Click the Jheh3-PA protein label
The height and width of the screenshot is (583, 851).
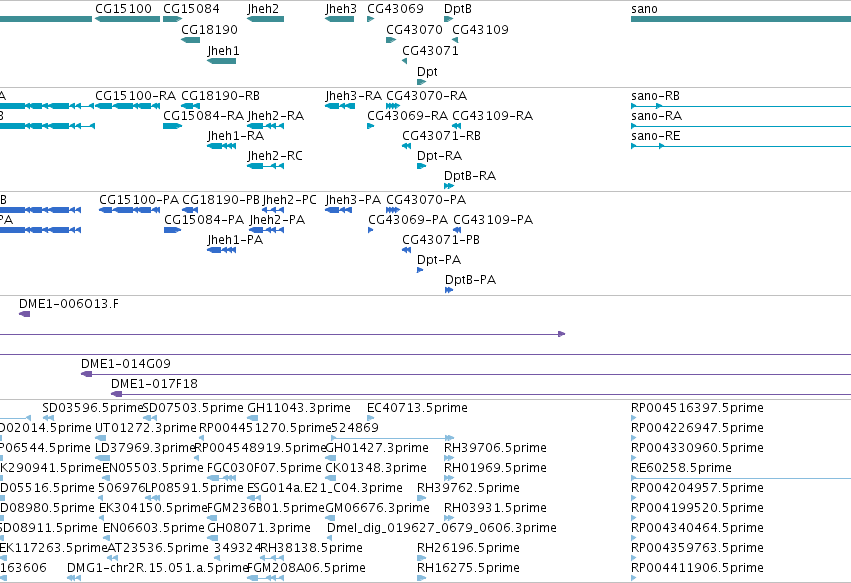click(x=353, y=200)
